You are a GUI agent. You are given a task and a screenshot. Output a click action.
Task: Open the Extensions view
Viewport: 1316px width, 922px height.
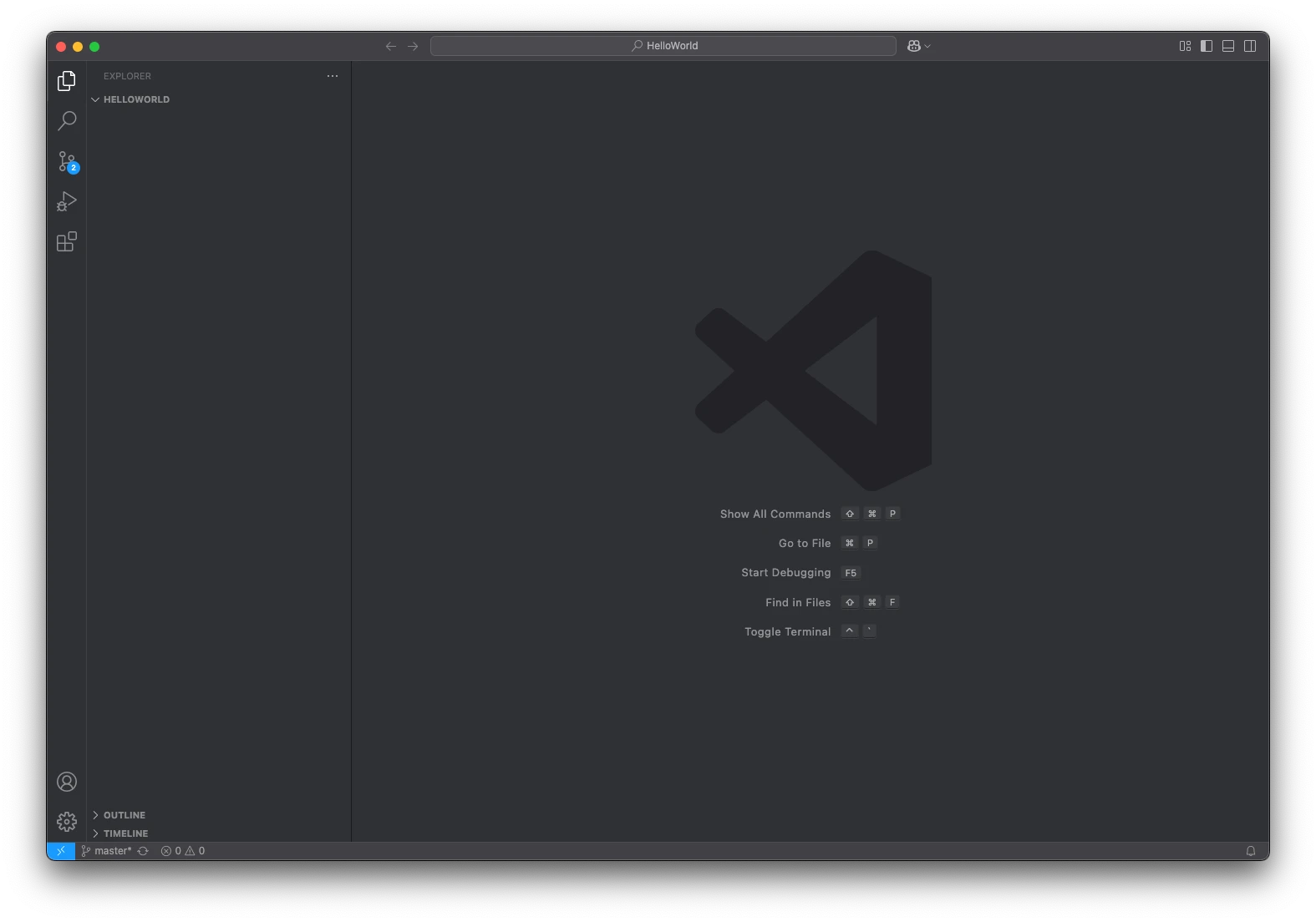67,242
